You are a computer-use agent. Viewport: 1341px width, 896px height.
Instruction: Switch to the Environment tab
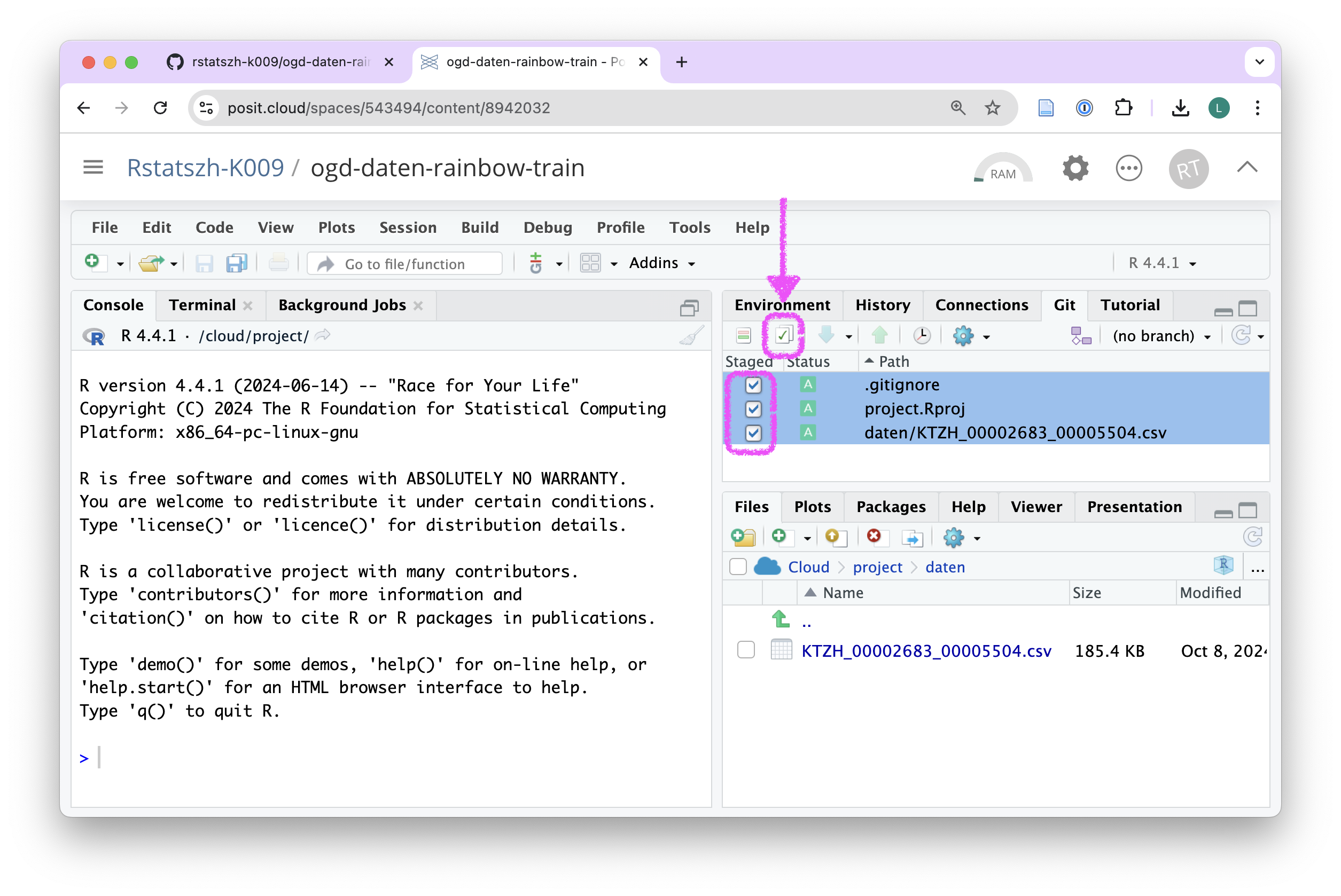coord(782,304)
